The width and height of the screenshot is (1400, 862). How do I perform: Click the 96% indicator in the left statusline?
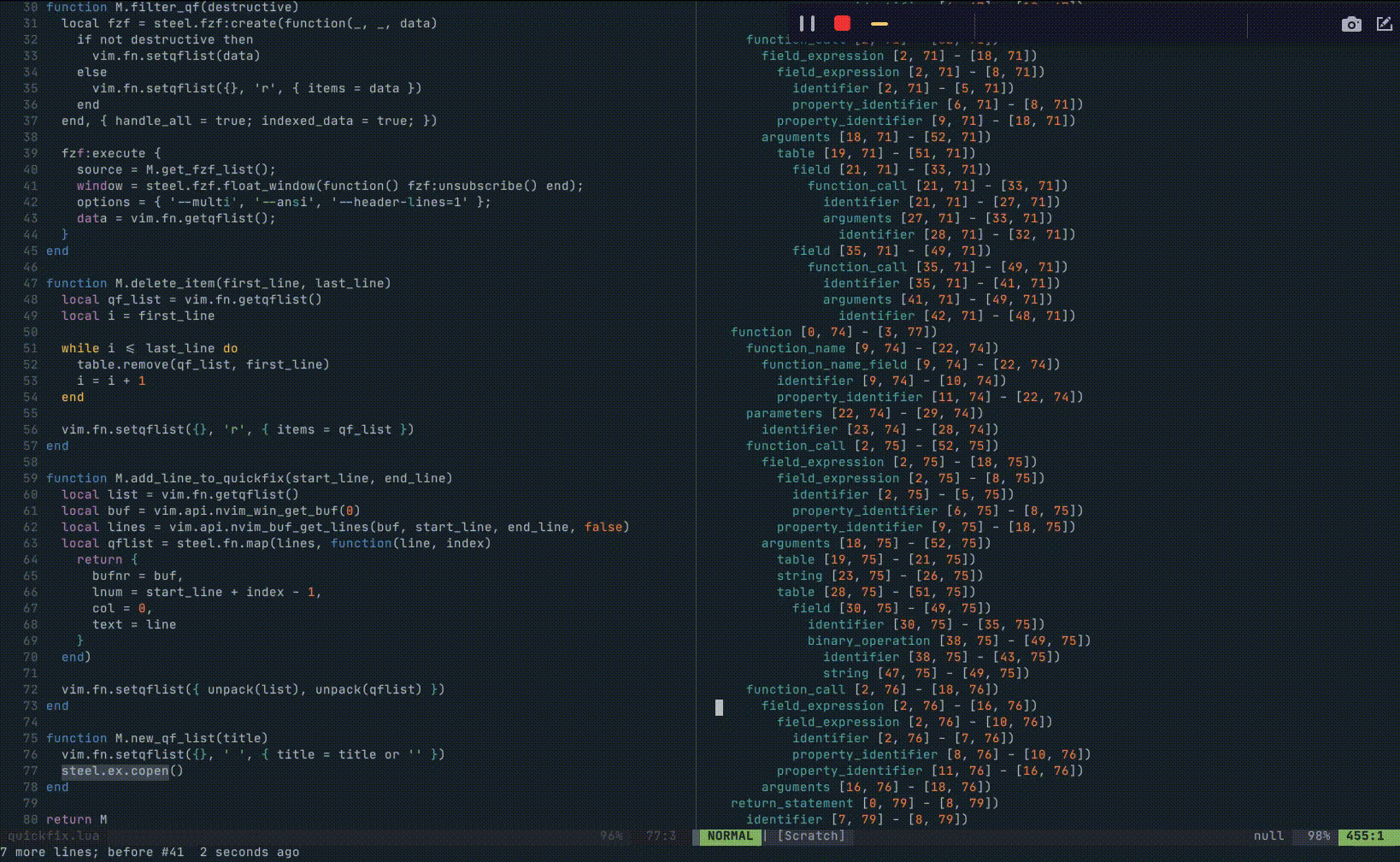(611, 836)
